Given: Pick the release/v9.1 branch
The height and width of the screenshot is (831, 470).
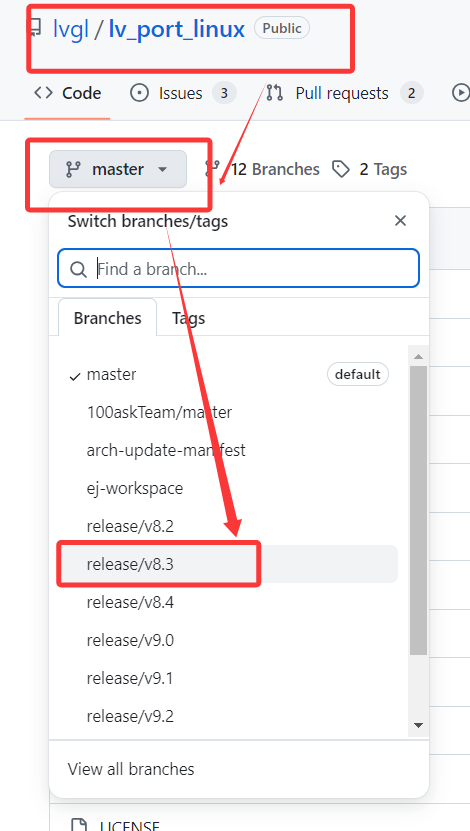Looking at the screenshot, I should click(x=228, y=678).
